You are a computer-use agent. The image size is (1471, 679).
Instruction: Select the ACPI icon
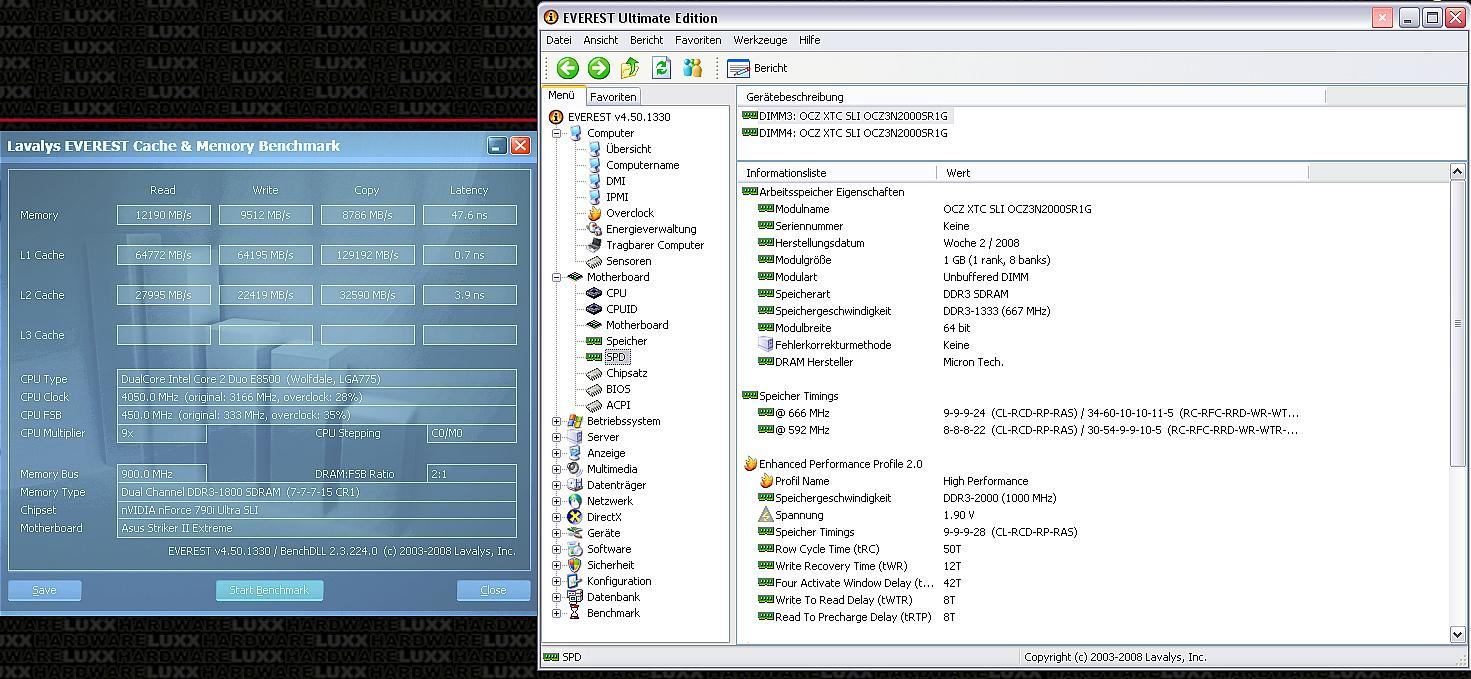tap(594, 405)
